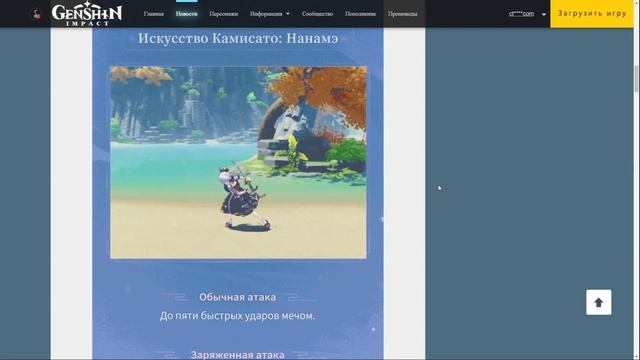Click the Искусство Камисато: Нанамэ heading
Viewport: 640px width, 360px height.
(x=238, y=38)
